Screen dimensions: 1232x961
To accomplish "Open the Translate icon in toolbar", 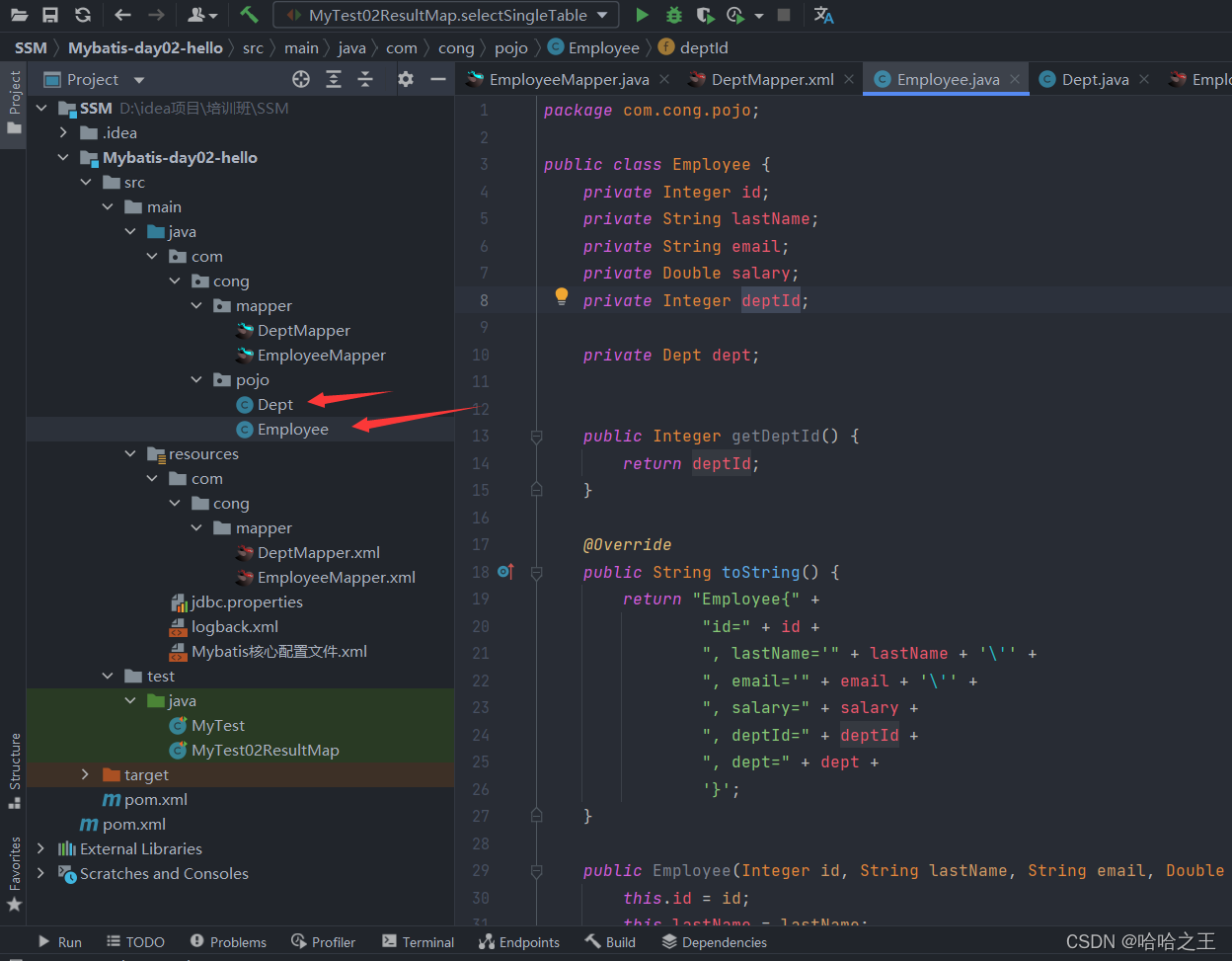I will (823, 15).
